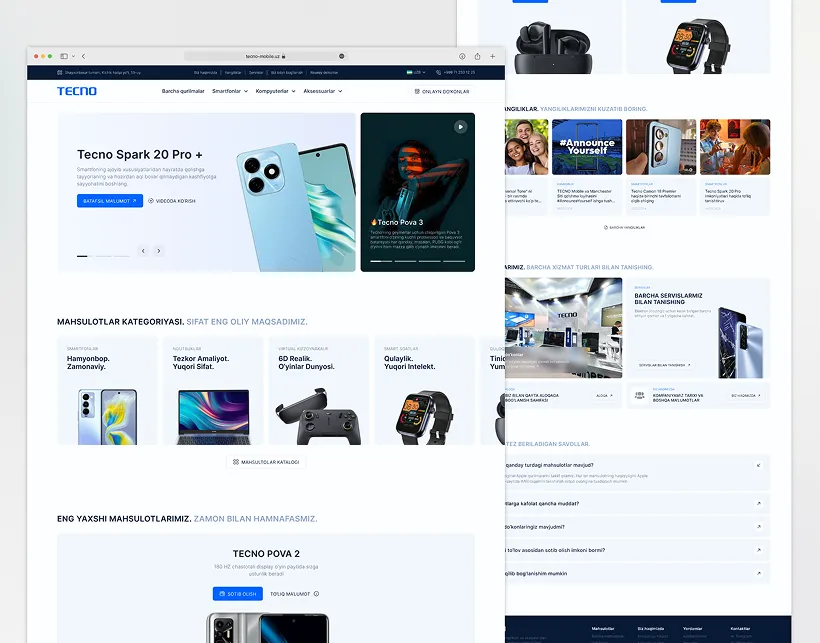Screen dimensions: 820x643
Task: Click SERVISLAR BILAN TANISHISH button in back window
Action: click(665, 365)
